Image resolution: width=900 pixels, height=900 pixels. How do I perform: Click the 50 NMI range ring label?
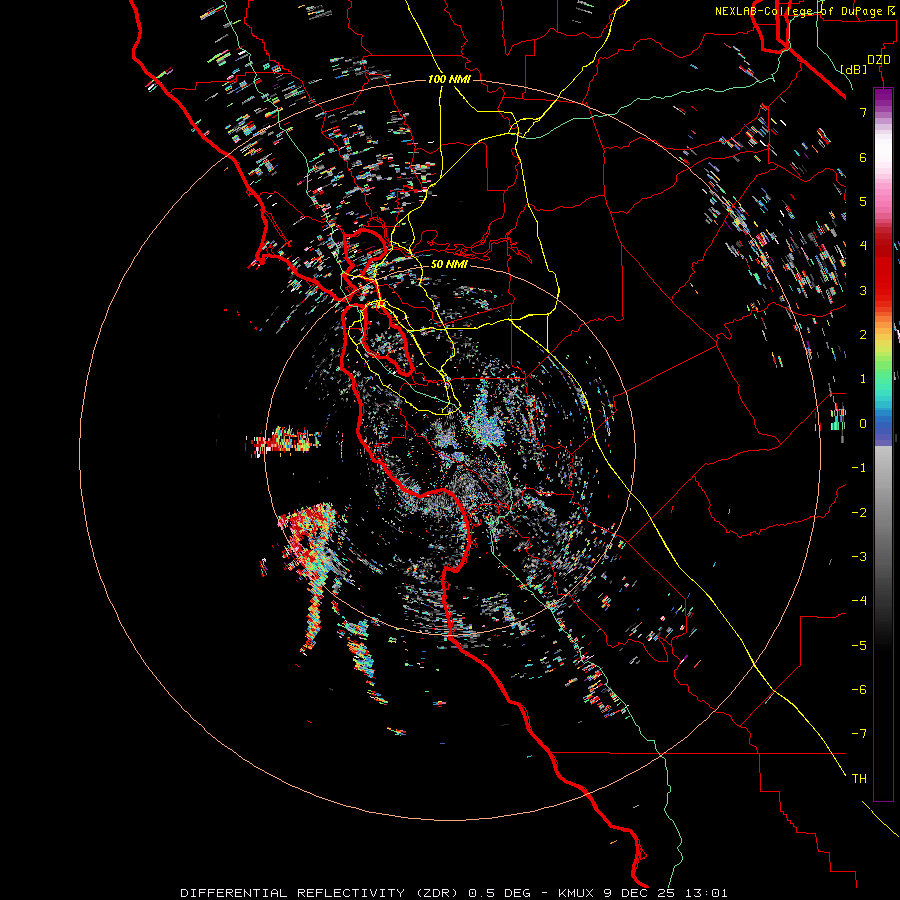coord(449,264)
